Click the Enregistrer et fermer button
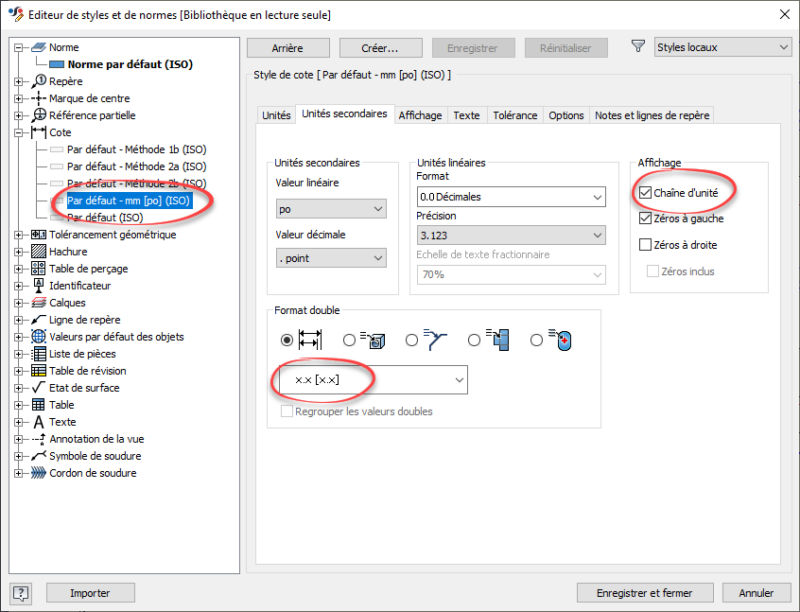 646,593
